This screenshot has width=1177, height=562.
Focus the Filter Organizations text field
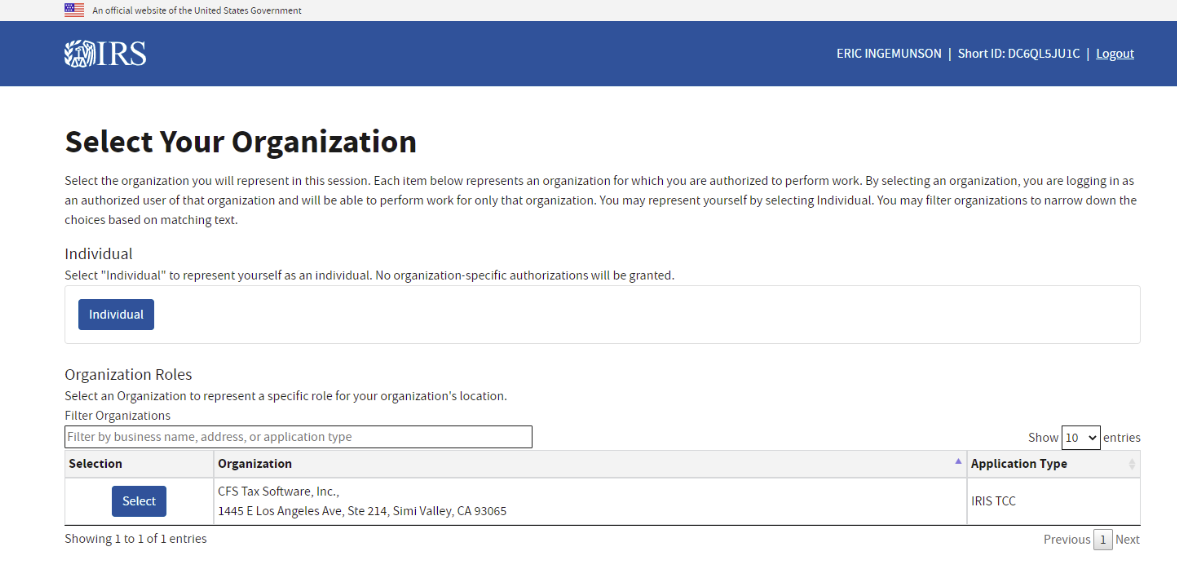coord(299,437)
